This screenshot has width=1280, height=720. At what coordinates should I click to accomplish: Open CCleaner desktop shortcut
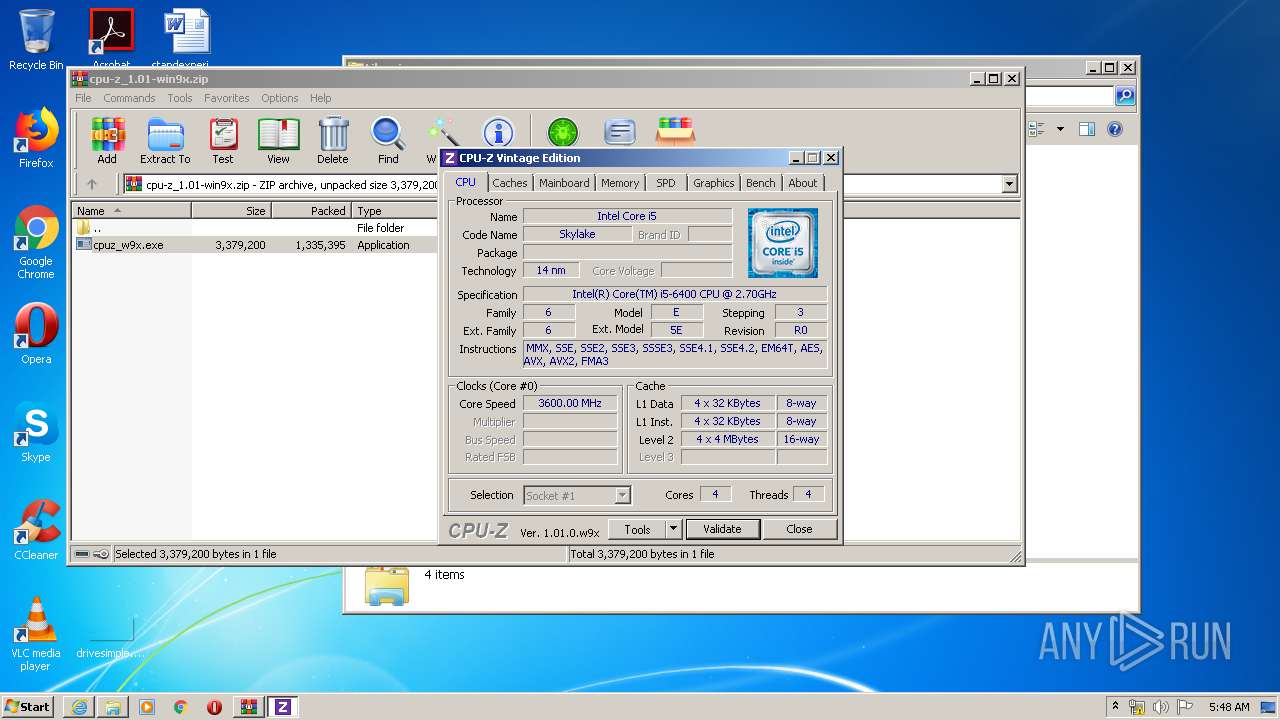(36, 530)
